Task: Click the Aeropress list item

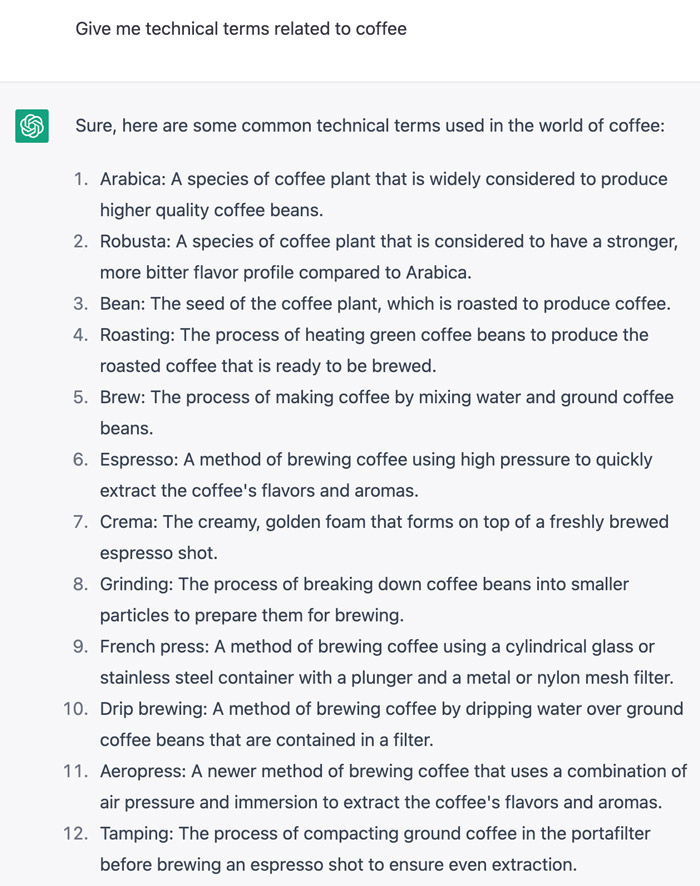Action: click(393, 787)
